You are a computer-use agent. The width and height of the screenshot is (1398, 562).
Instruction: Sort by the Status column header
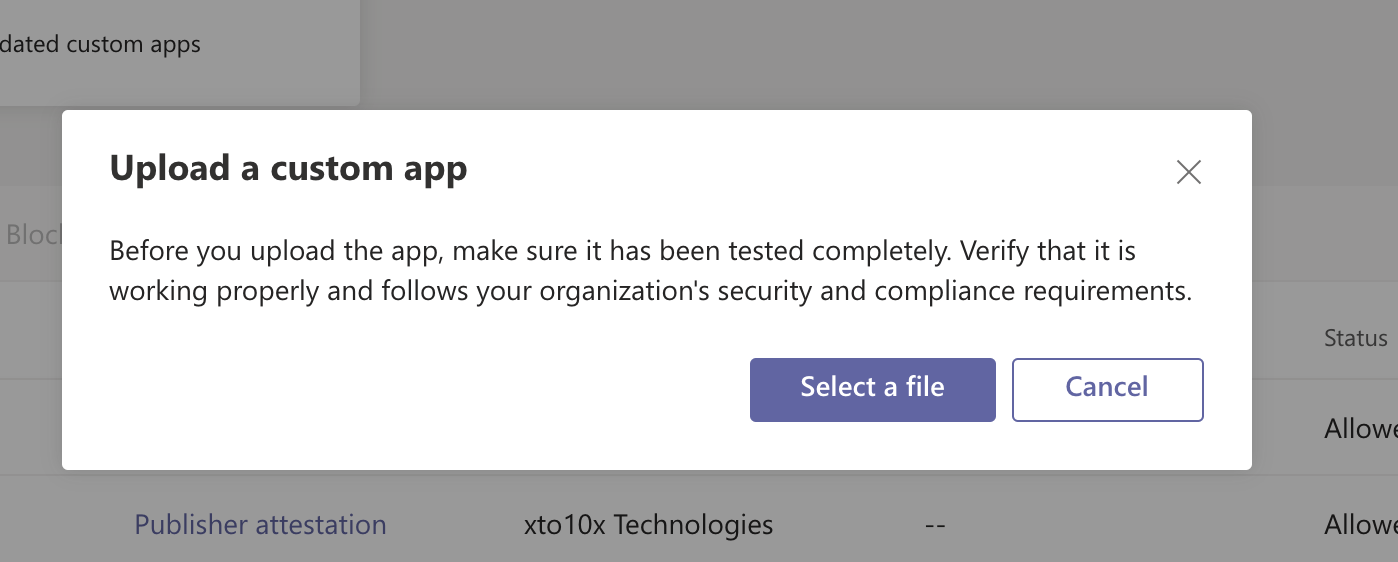[x=1355, y=338]
